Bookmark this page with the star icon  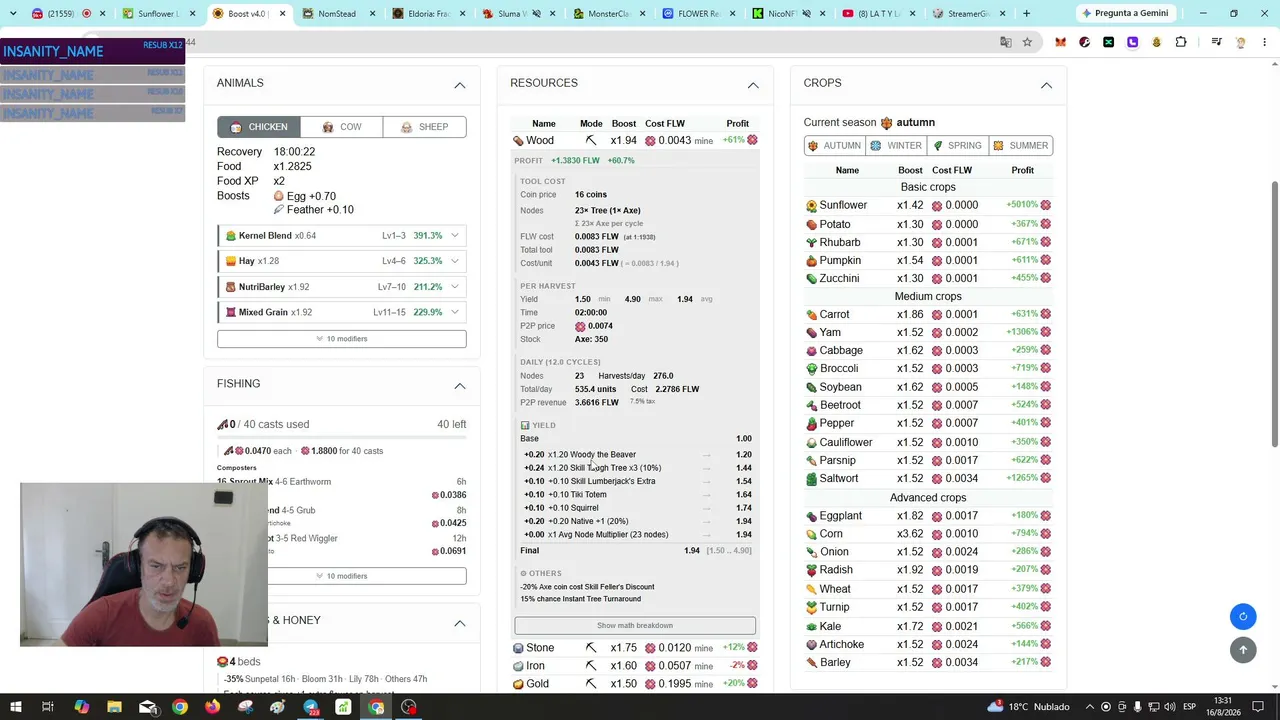click(1027, 42)
